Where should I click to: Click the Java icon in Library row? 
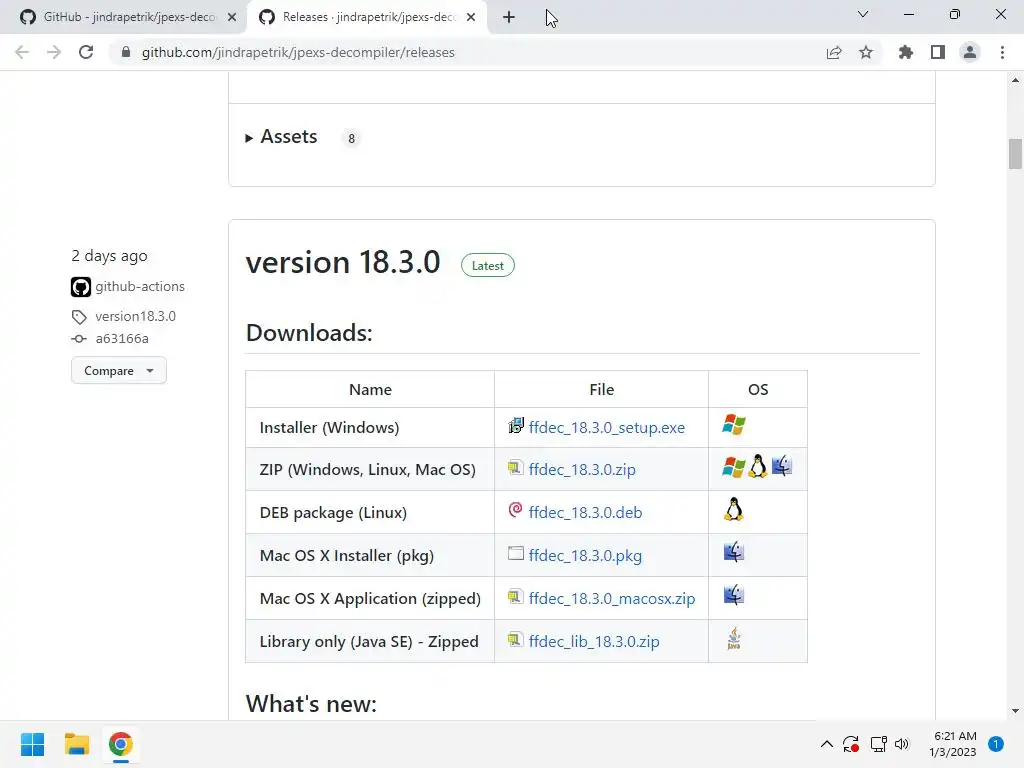pyautogui.click(x=734, y=639)
